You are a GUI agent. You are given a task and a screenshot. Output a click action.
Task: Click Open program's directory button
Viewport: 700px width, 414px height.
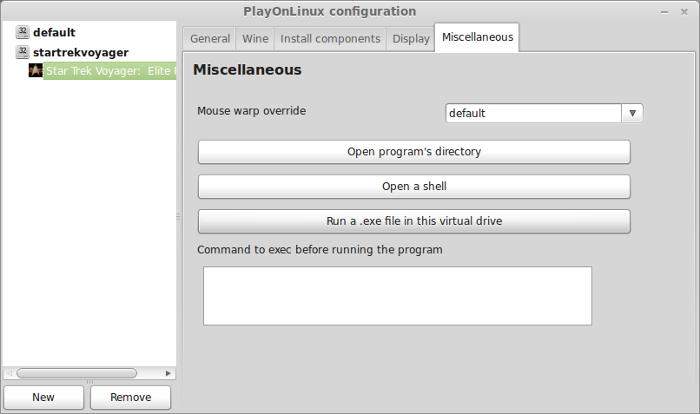(x=414, y=152)
